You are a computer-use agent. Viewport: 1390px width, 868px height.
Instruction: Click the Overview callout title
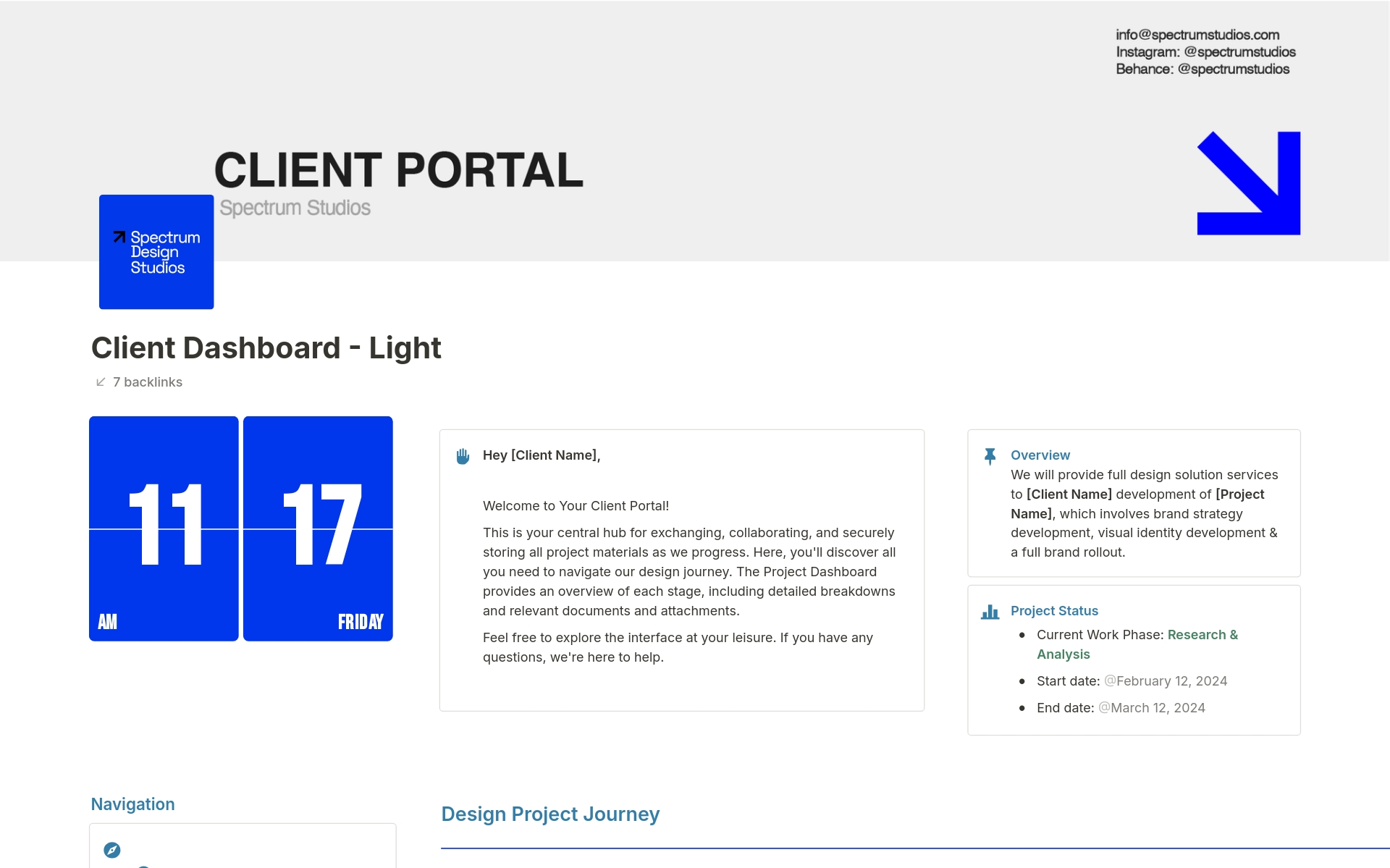(1040, 455)
